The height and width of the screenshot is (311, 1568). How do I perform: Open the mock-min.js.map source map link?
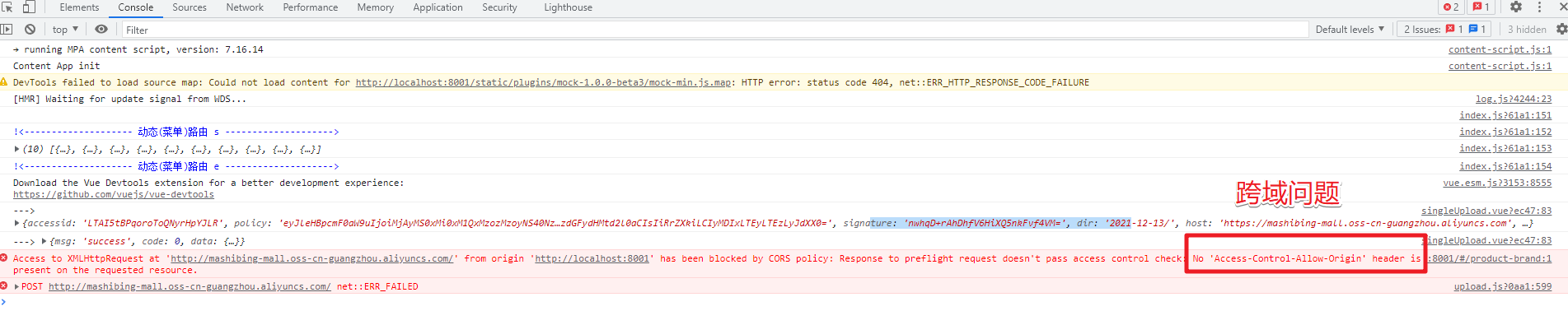click(543, 82)
